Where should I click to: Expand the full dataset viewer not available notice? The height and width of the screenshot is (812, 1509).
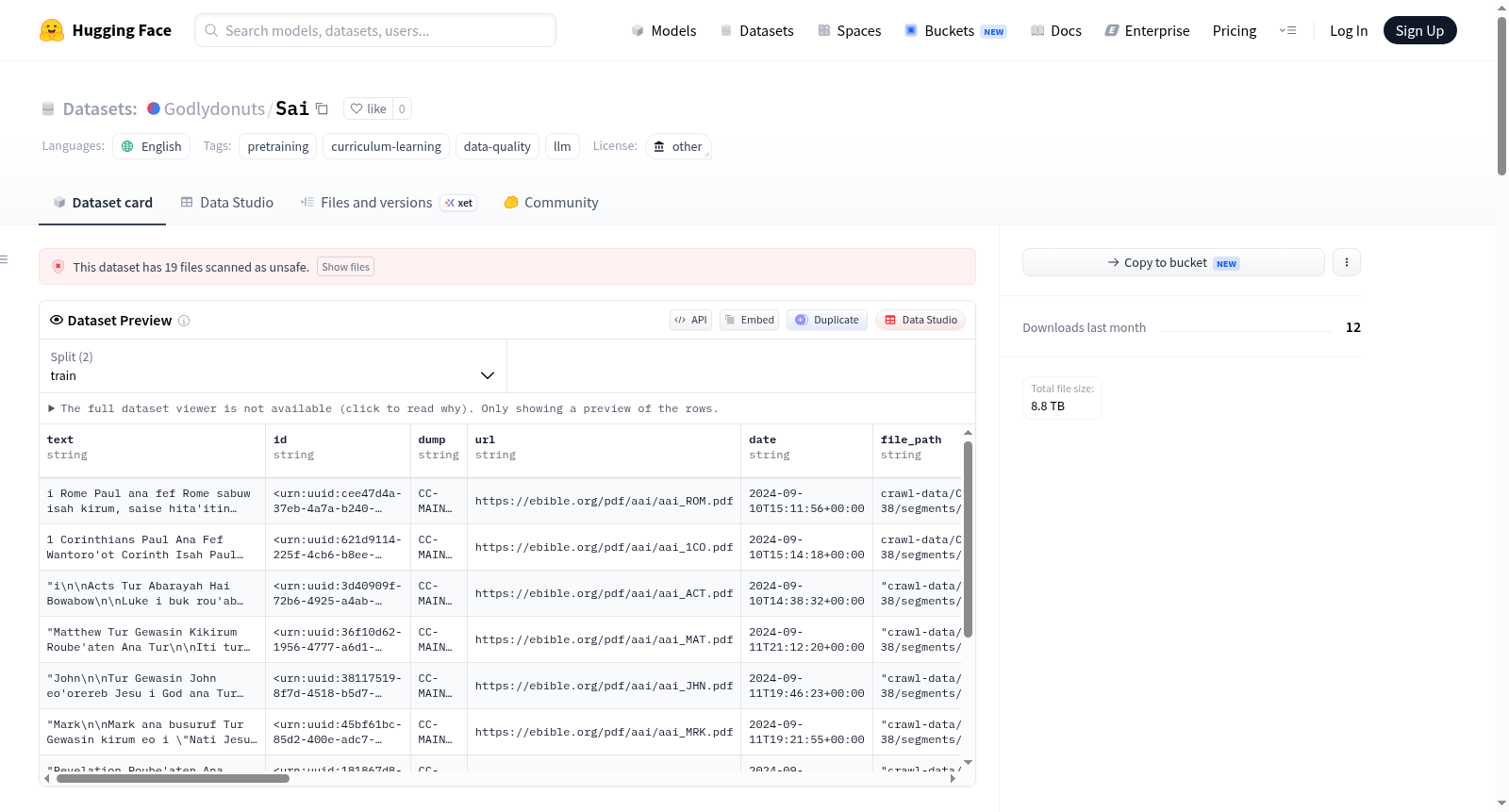[383, 408]
